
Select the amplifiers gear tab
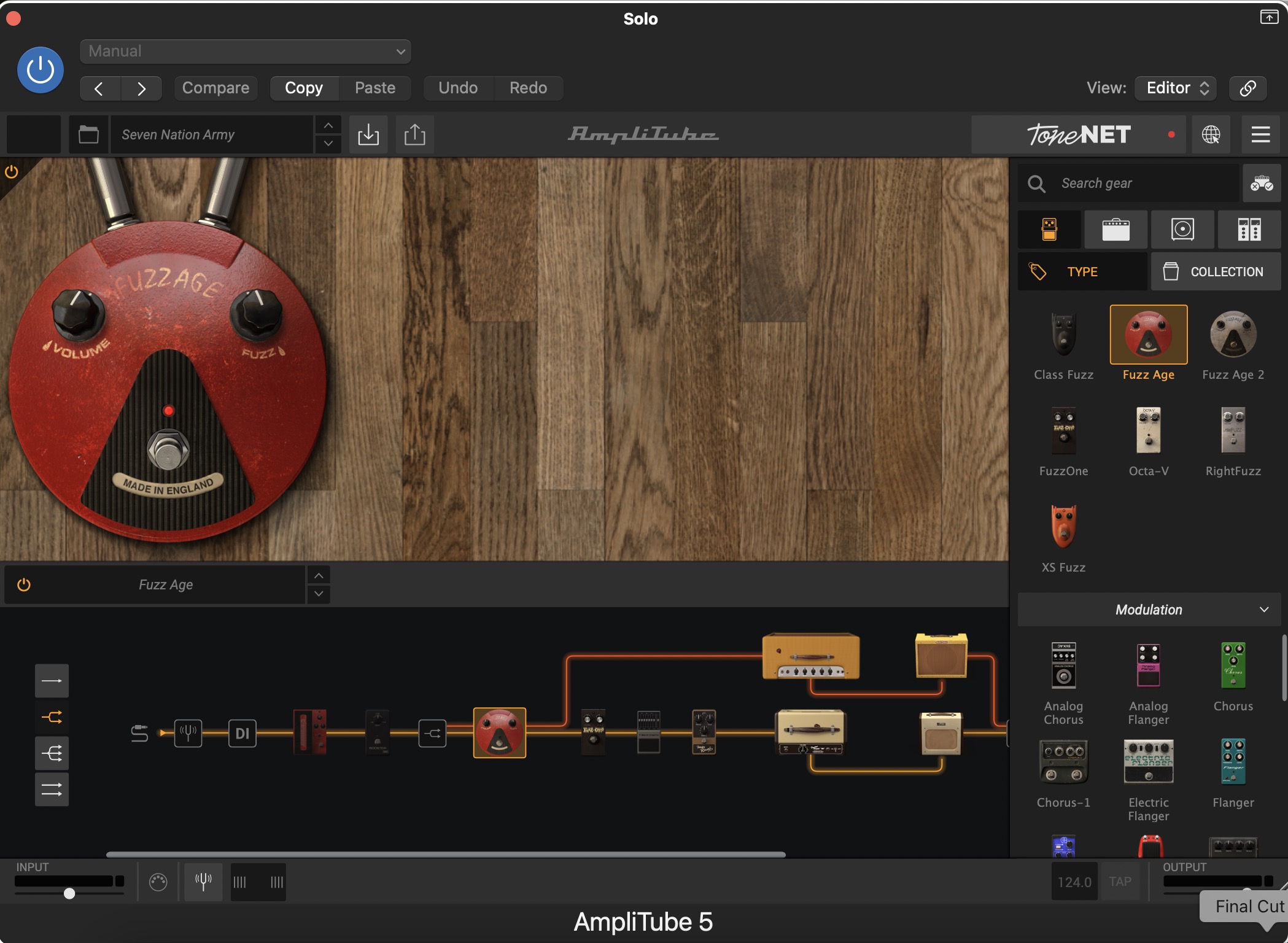[1115, 230]
